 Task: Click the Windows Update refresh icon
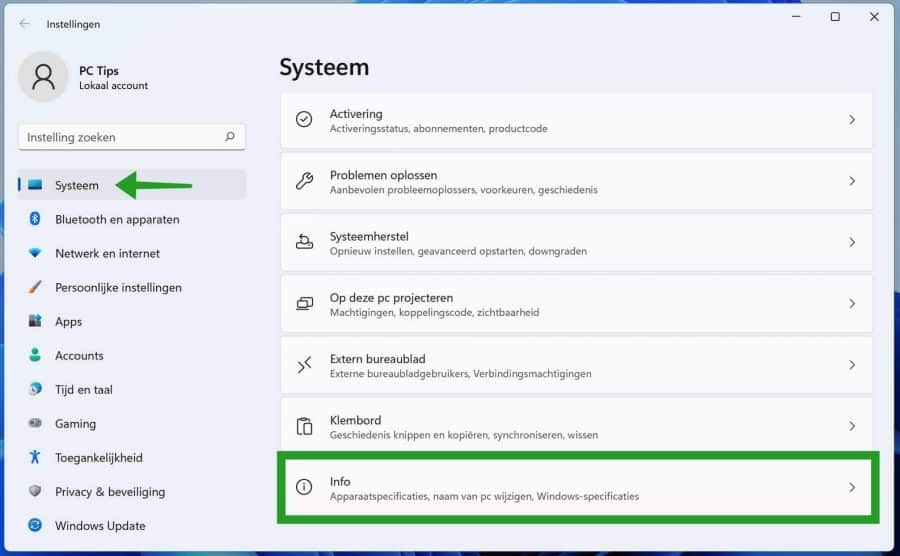[x=35, y=525]
